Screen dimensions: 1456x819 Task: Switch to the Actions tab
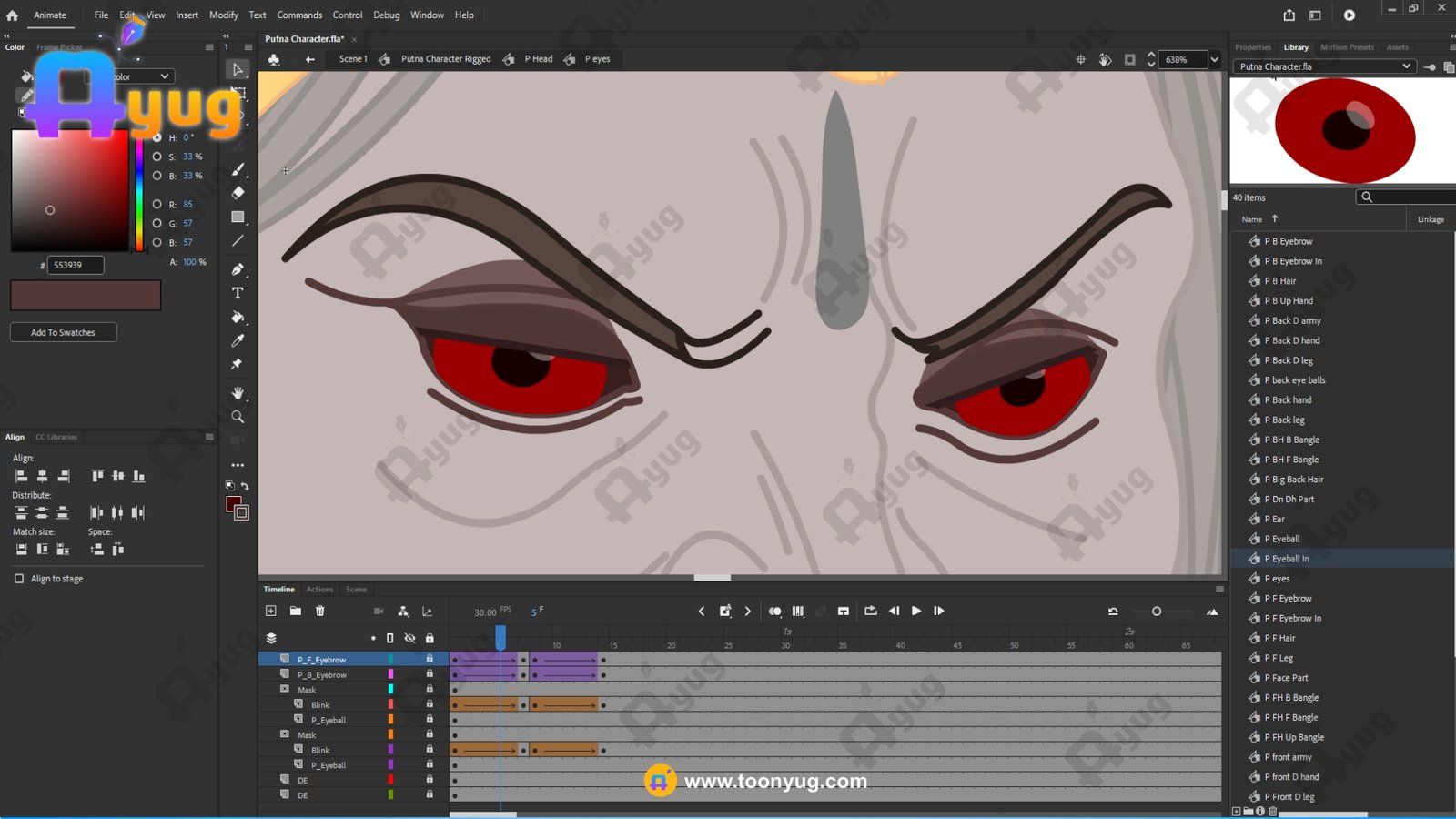(319, 590)
